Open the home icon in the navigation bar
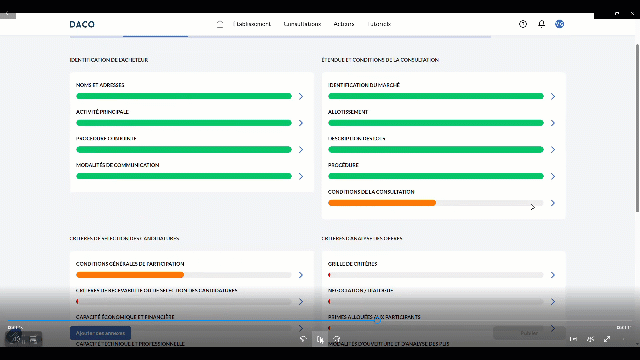 point(220,24)
